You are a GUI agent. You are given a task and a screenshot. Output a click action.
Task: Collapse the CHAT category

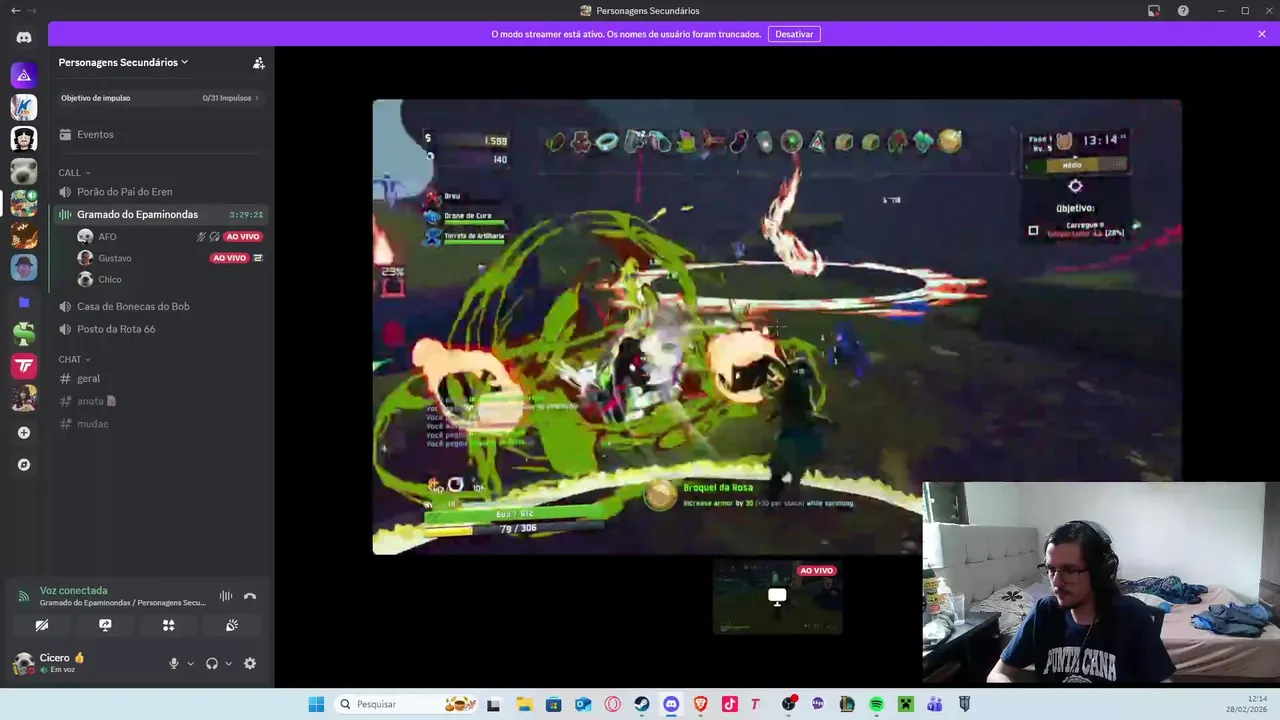coord(75,359)
